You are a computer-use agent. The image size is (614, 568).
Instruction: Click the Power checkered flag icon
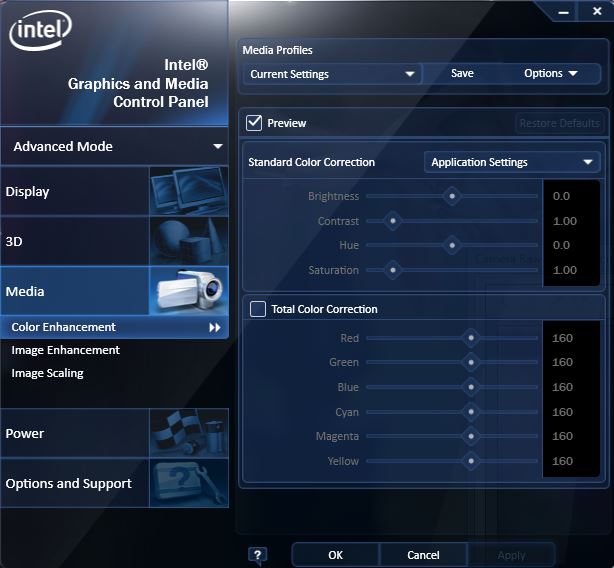(189, 433)
